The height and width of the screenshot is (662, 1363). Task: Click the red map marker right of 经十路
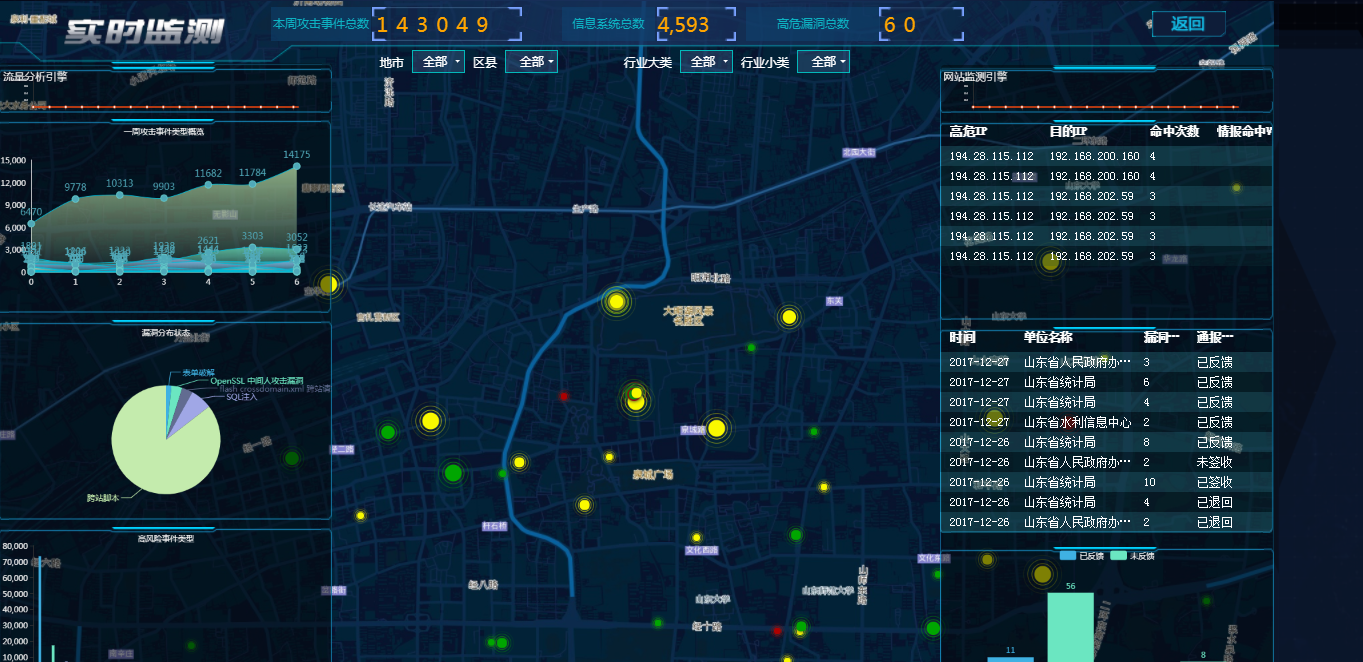point(777,631)
